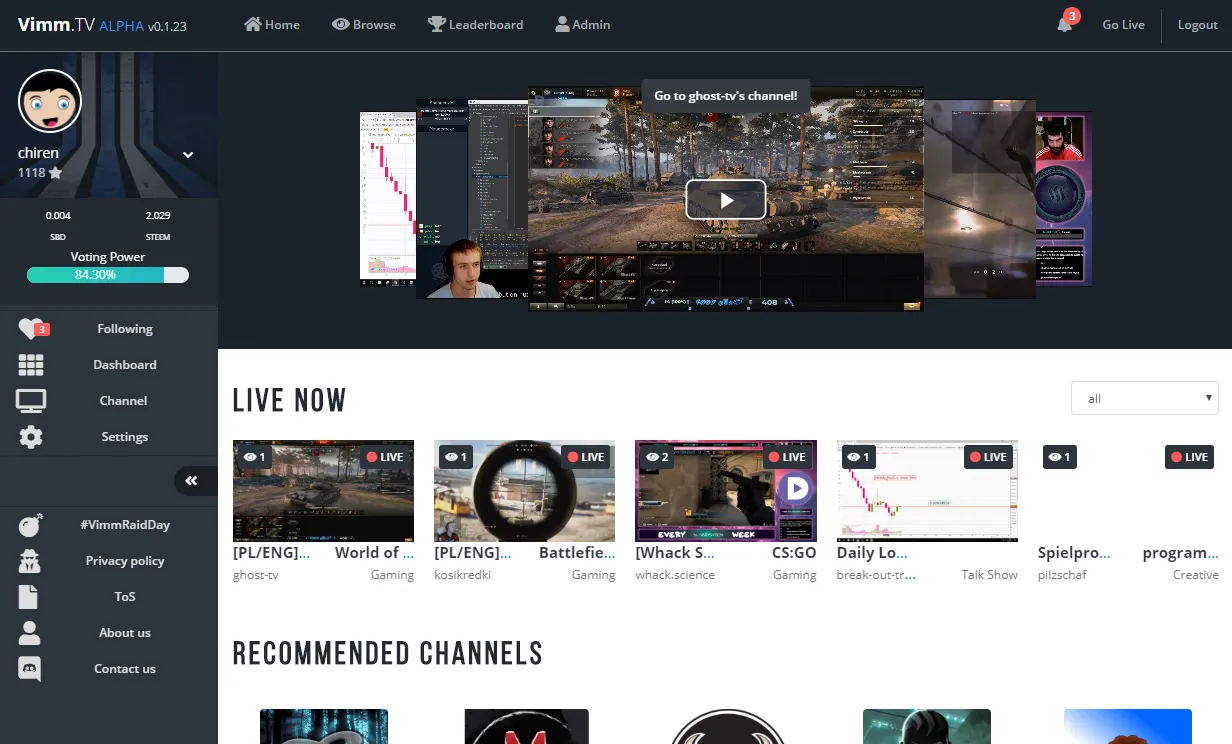Select Following in the sidebar
This screenshot has width=1232, height=744.
tap(125, 329)
